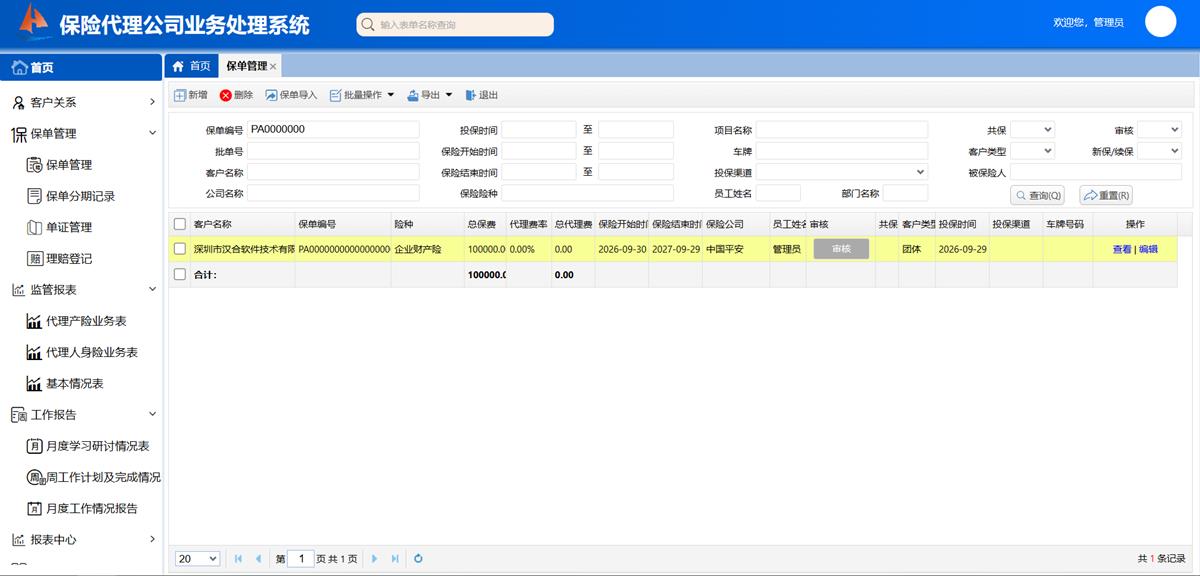Click the 月度学习研讨情况表 icon

pos(34,446)
